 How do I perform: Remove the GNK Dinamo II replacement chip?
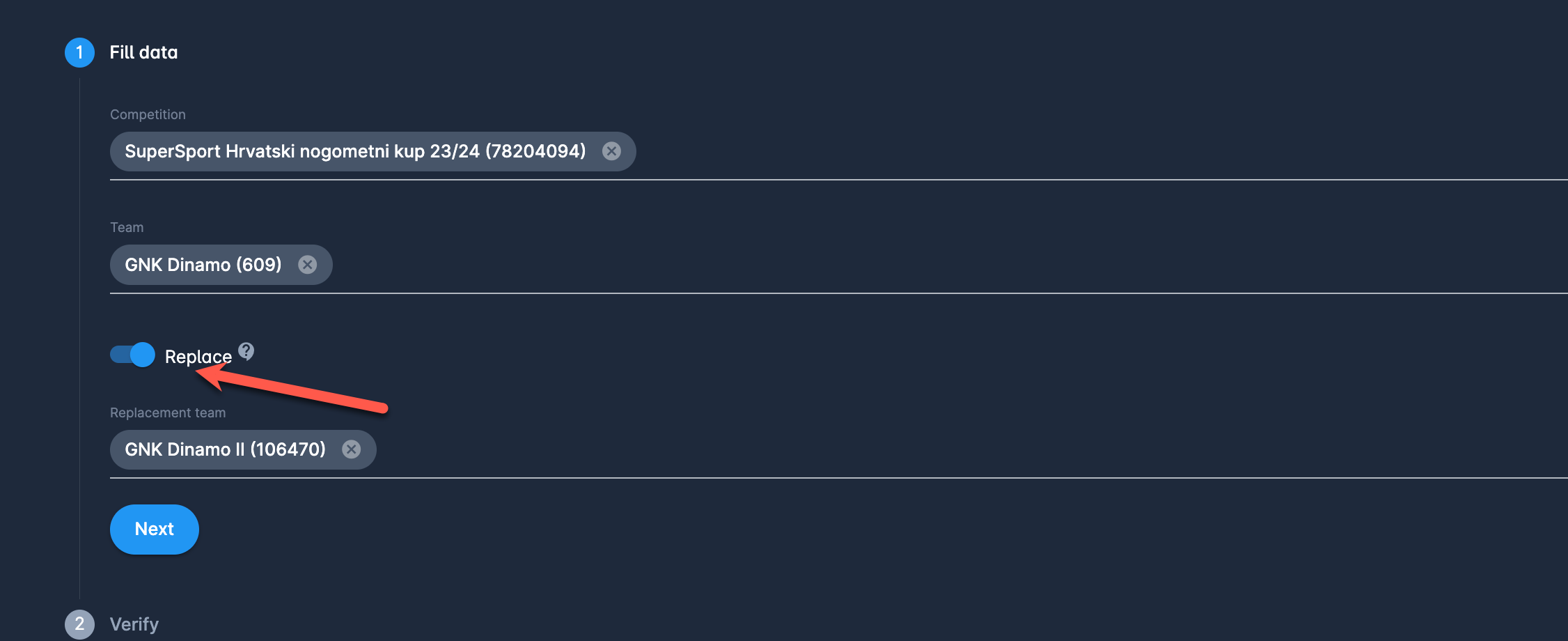coord(352,449)
